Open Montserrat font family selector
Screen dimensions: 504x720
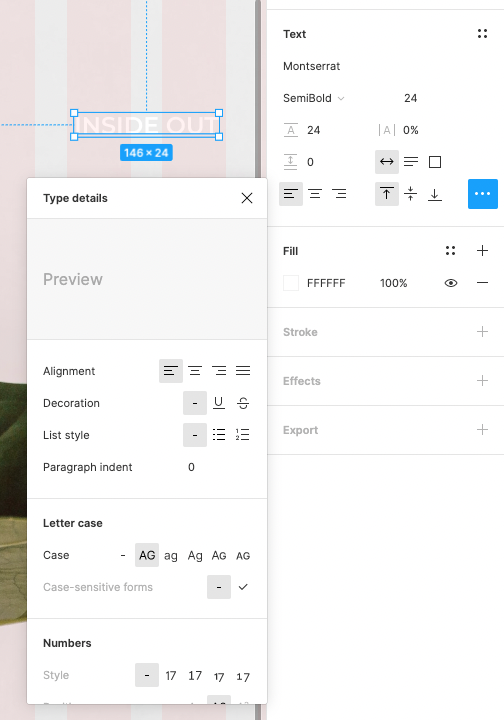click(x=311, y=66)
